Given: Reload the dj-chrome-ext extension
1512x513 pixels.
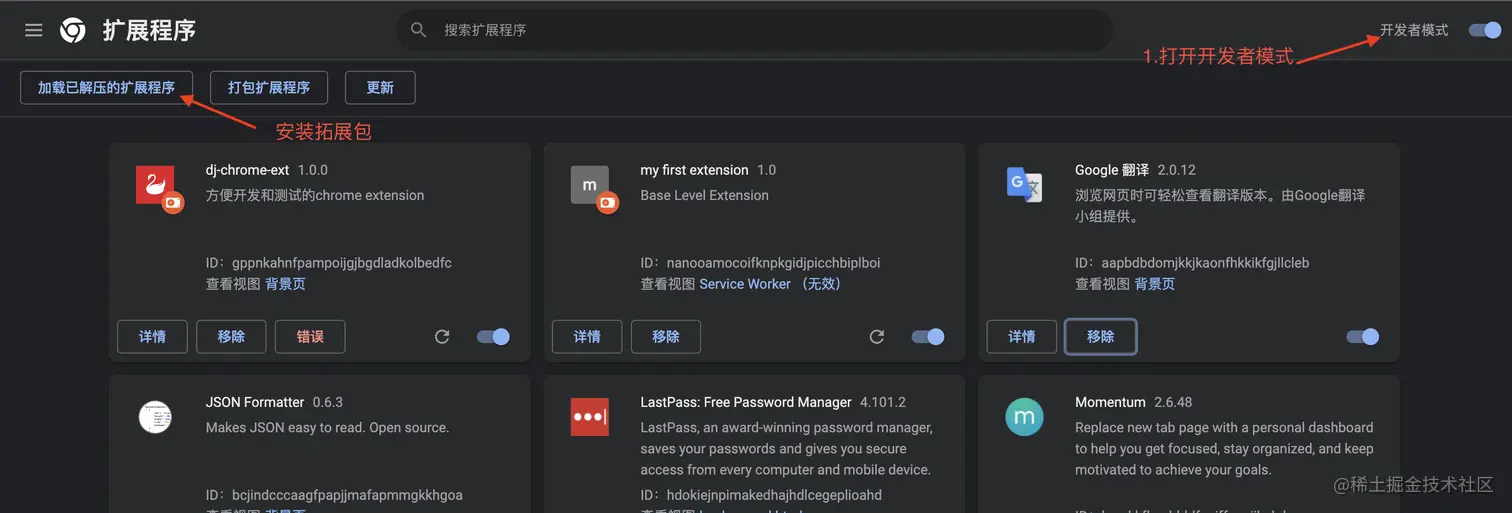Looking at the screenshot, I should click(x=442, y=337).
